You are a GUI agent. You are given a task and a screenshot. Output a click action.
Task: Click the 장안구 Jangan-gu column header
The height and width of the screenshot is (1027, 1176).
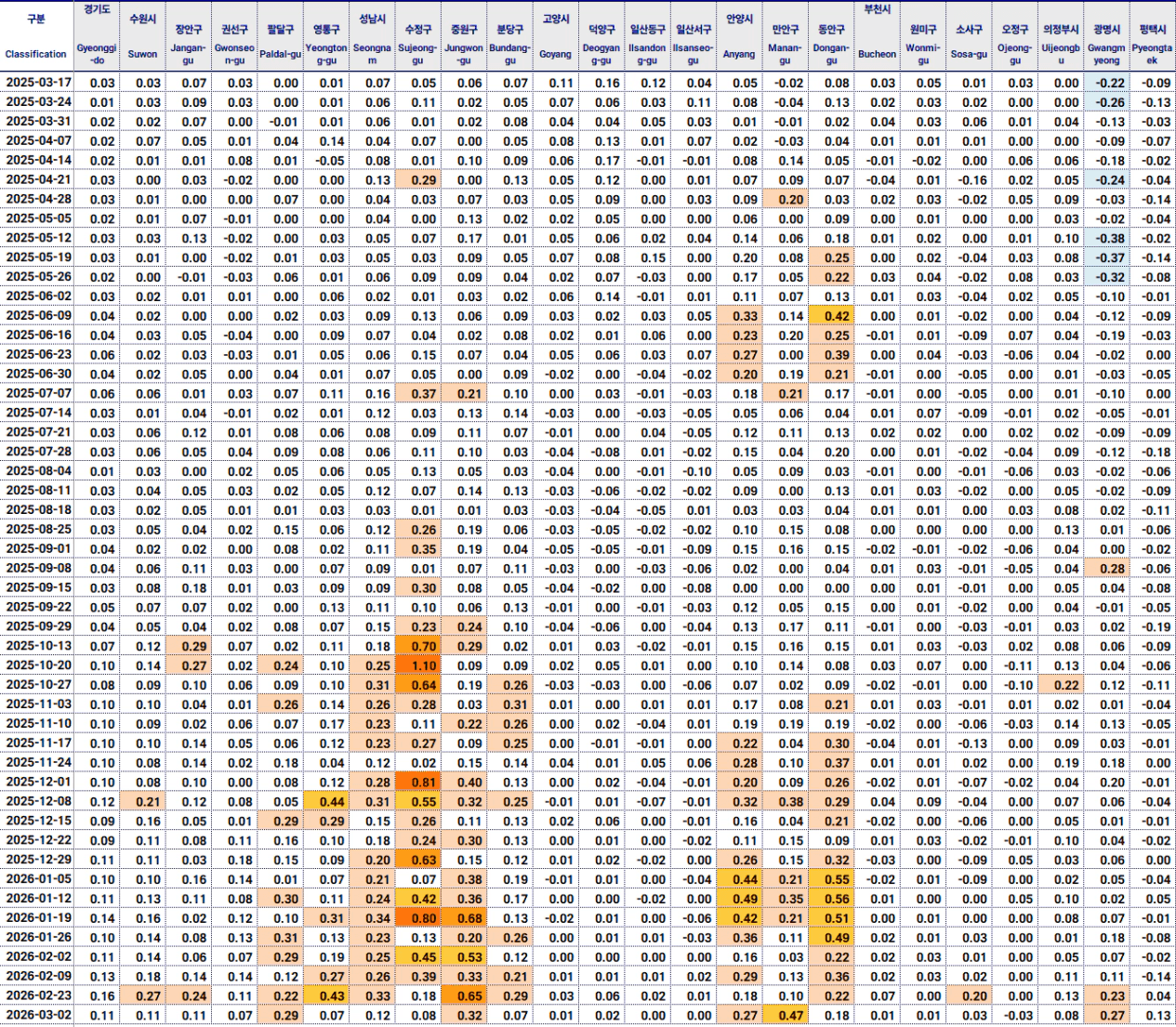pos(189,36)
